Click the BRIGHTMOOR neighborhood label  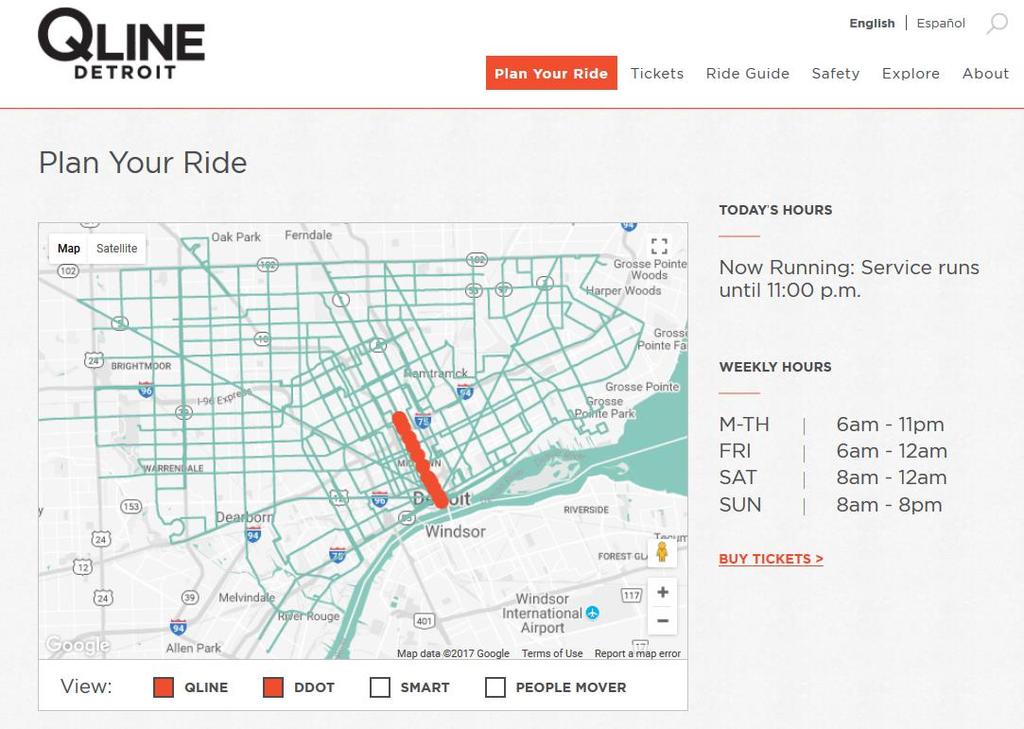tap(141, 366)
